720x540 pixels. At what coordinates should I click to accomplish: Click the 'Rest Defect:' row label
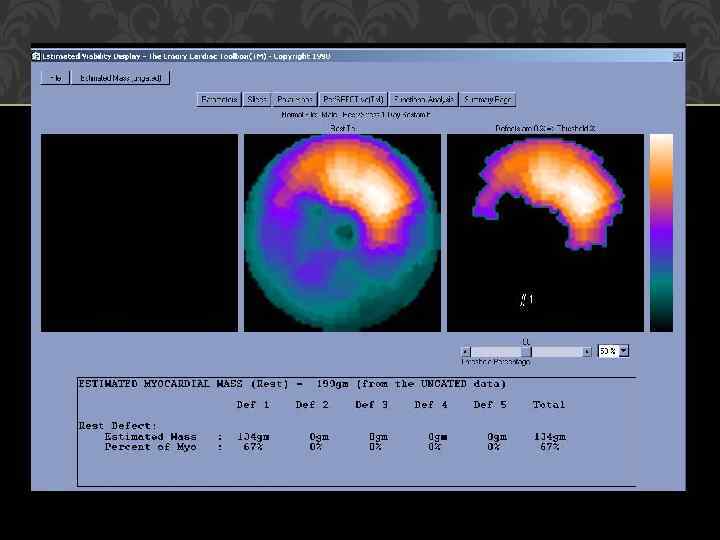coord(118,426)
